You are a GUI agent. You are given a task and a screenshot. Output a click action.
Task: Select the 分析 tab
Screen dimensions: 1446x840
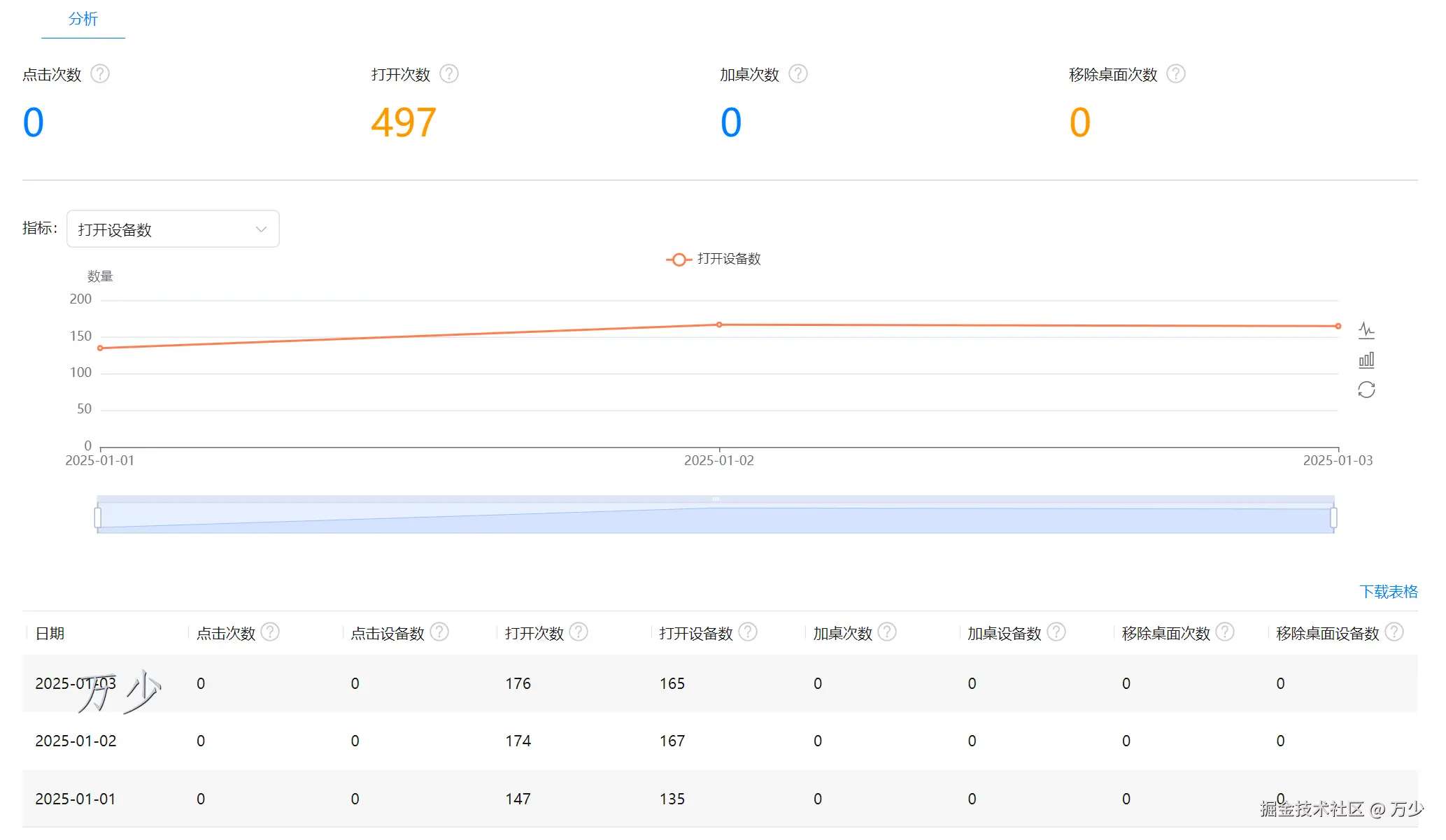(x=83, y=20)
